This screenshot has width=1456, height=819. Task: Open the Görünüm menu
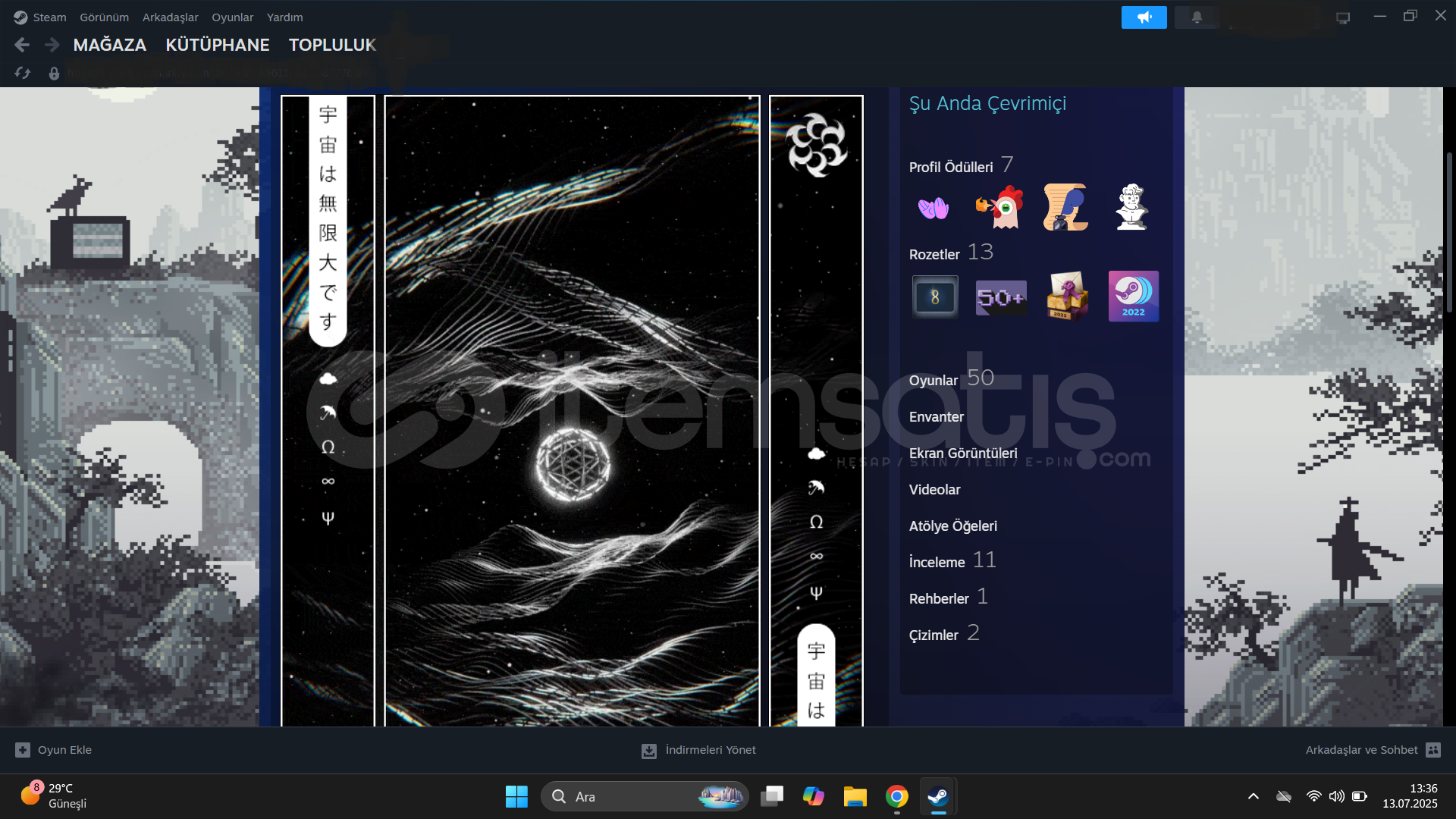click(x=104, y=17)
